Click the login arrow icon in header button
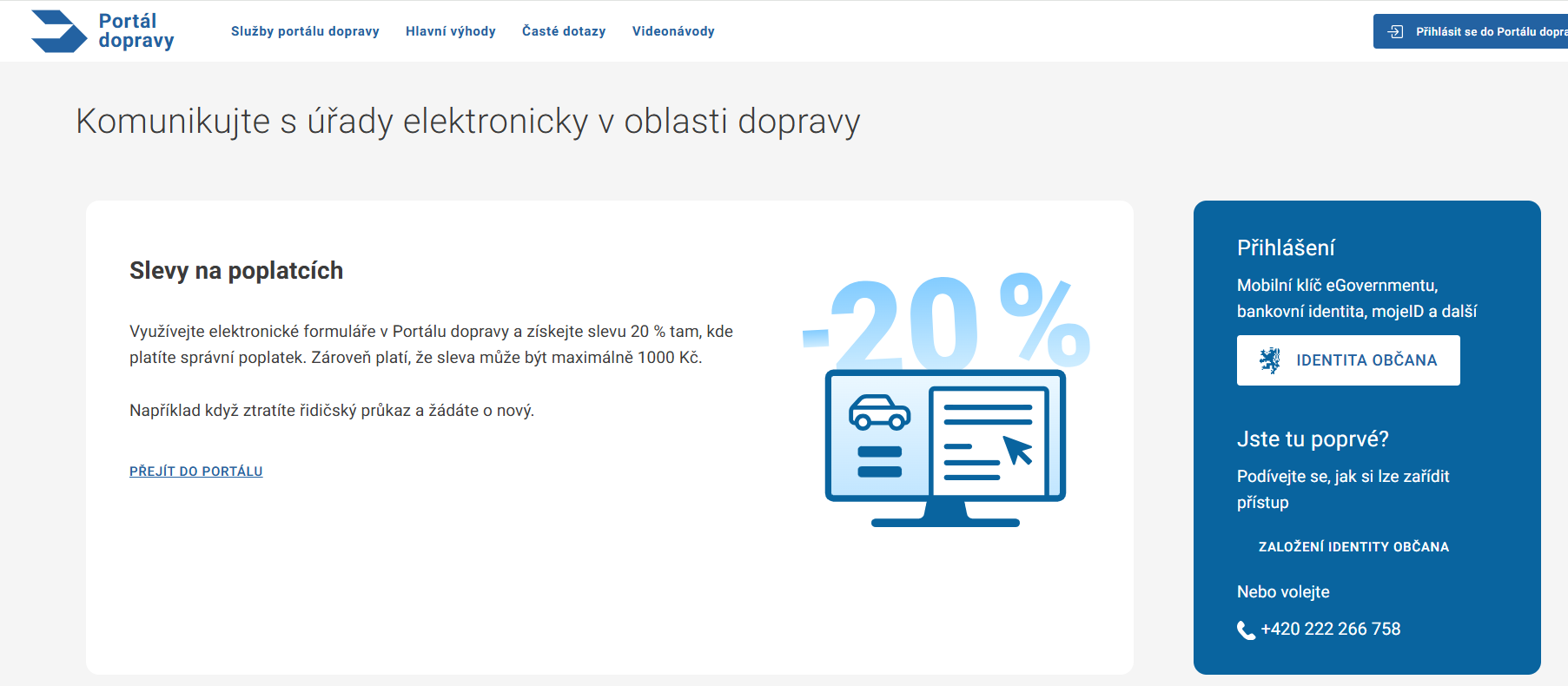The width and height of the screenshot is (1568, 686). pyautogui.click(x=1395, y=31)
